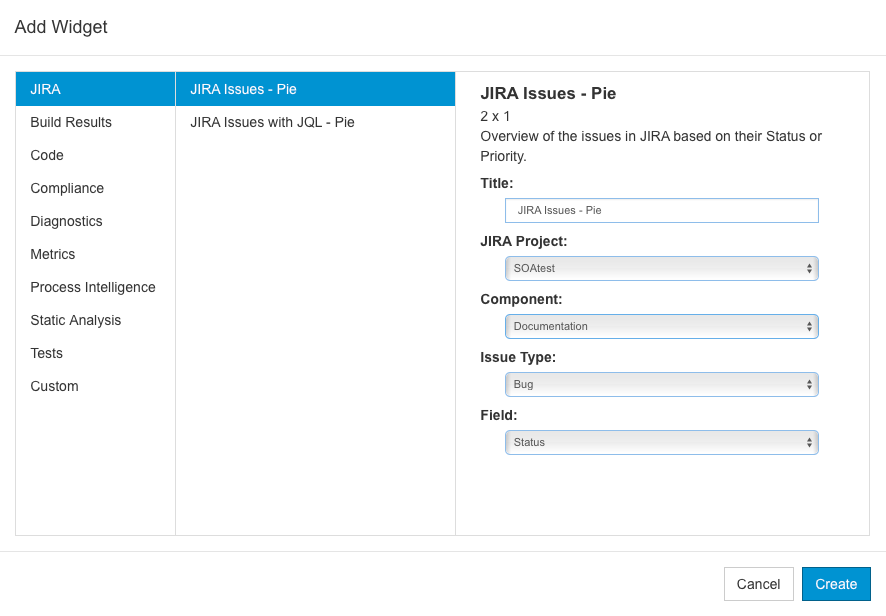
Task: Select the Tests category
Action: pyautogui.click(x=95, y=353)
